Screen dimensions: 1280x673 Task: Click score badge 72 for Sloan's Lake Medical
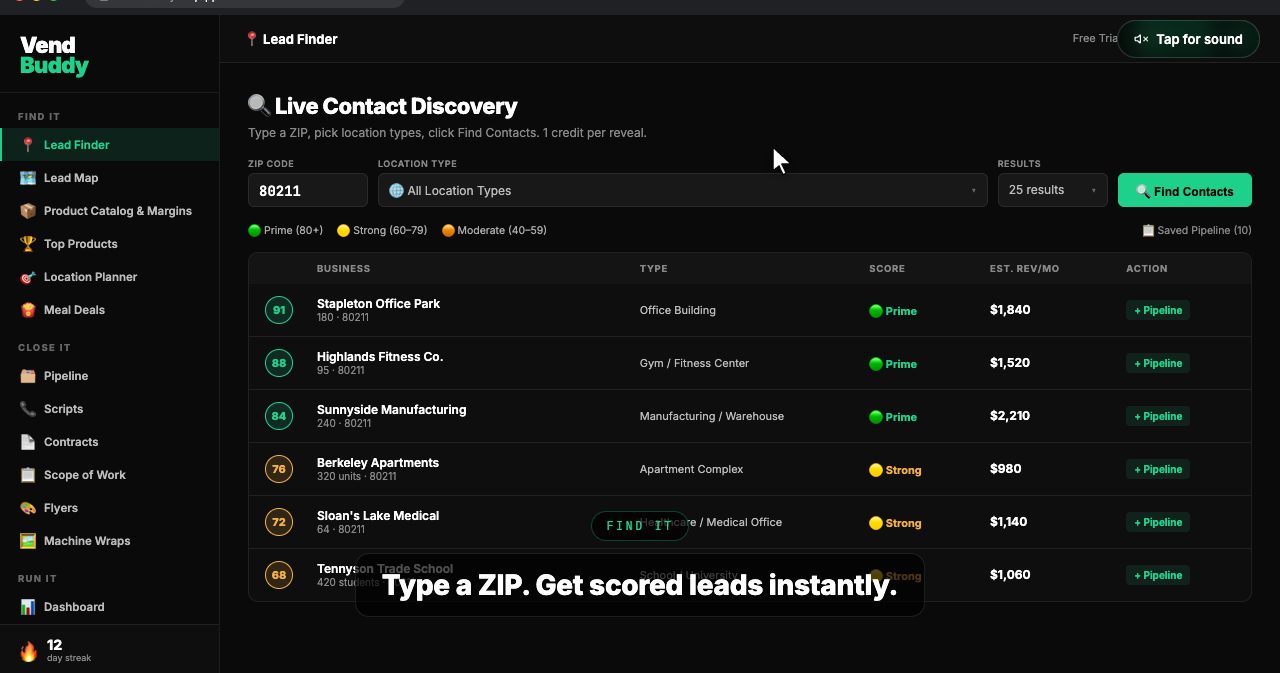click(x=279, y=522)
